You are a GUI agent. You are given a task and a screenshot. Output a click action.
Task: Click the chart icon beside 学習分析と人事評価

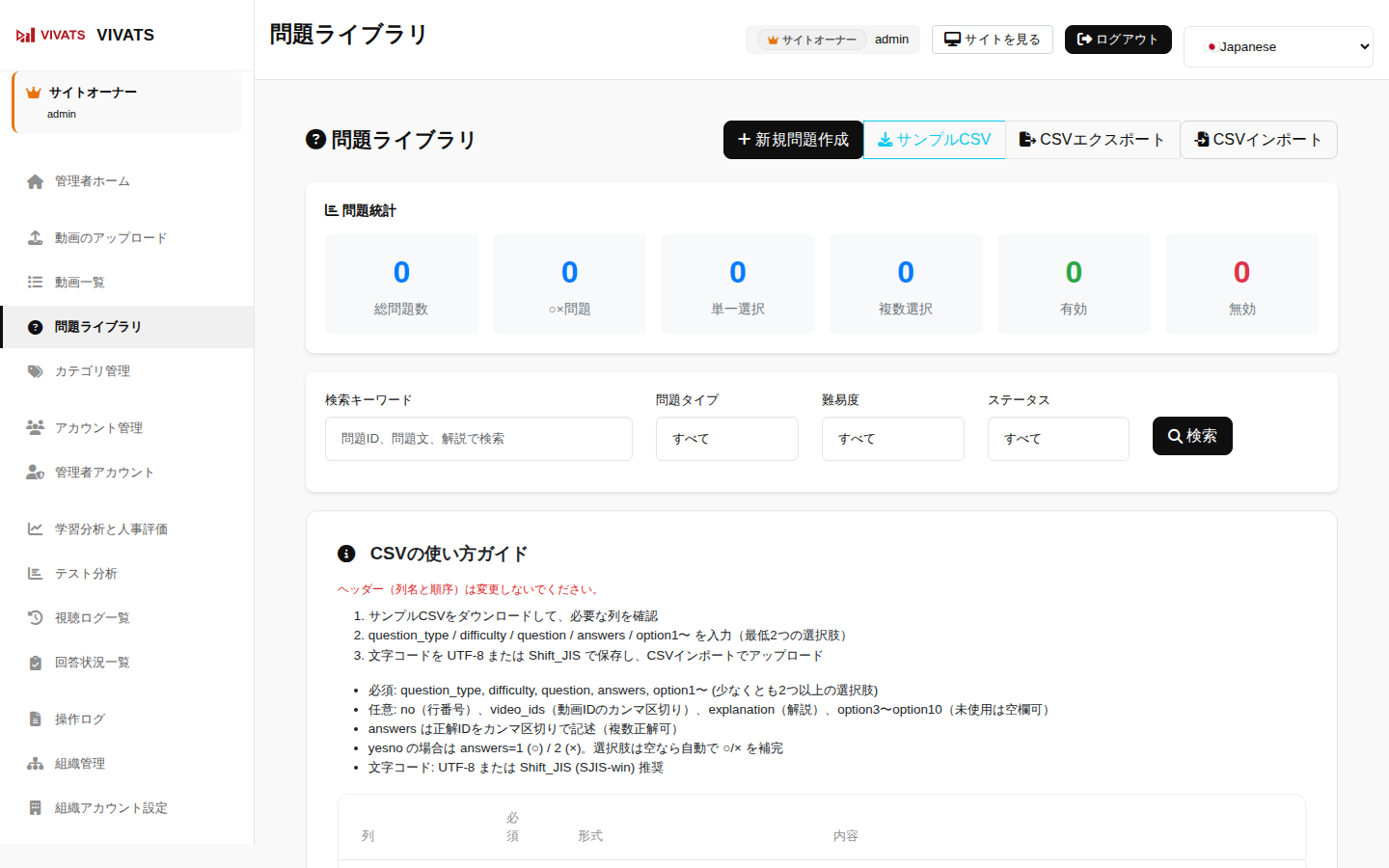pos(36,529)
